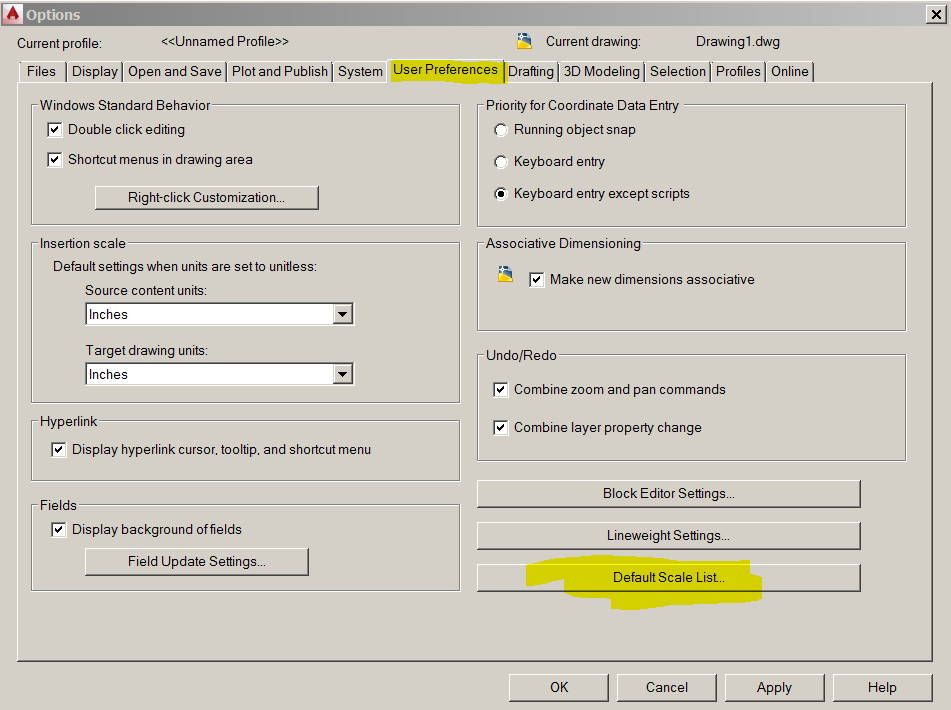
Task: Open the Target drawing units dropdown
Action: tap(342, 374)
